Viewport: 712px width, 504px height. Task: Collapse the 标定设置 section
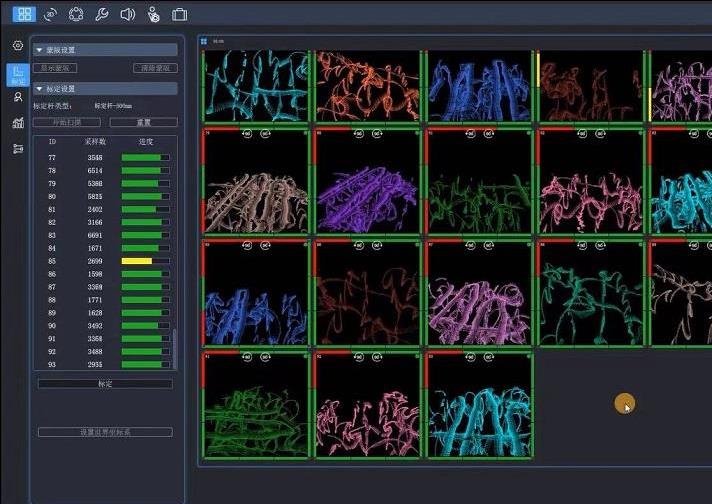pos(40,89)
